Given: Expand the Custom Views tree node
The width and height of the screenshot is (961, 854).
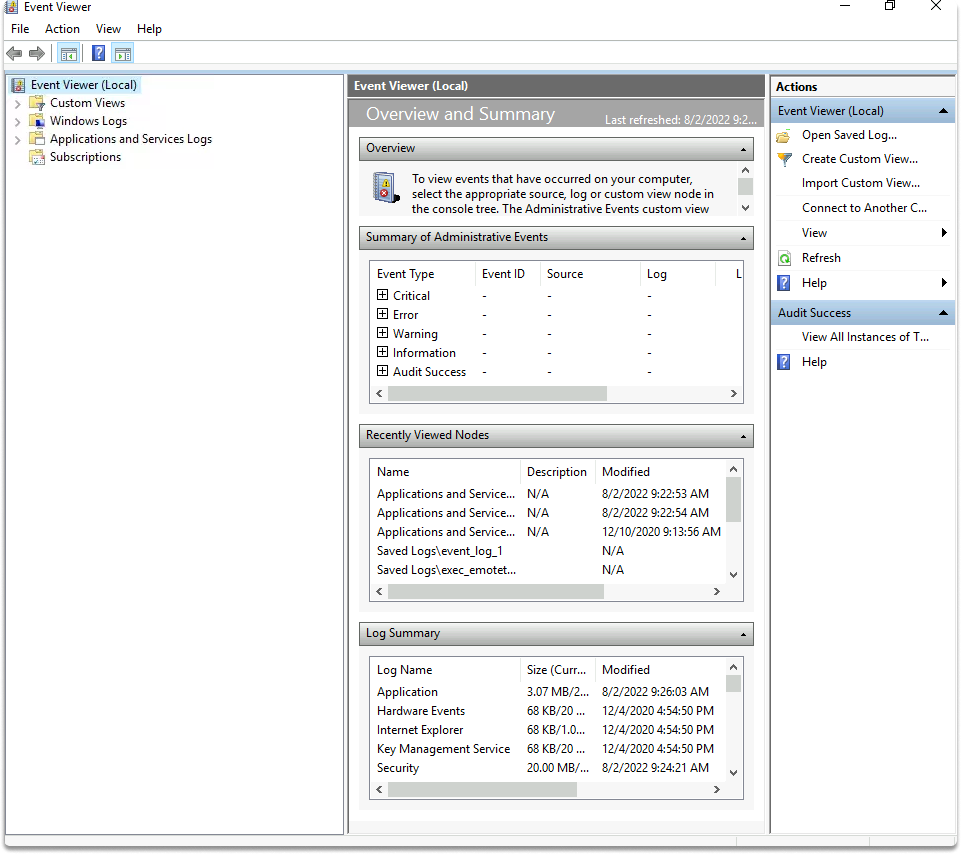Looking at the screenshot, I should pyautogui.click(x=18, y=104).
